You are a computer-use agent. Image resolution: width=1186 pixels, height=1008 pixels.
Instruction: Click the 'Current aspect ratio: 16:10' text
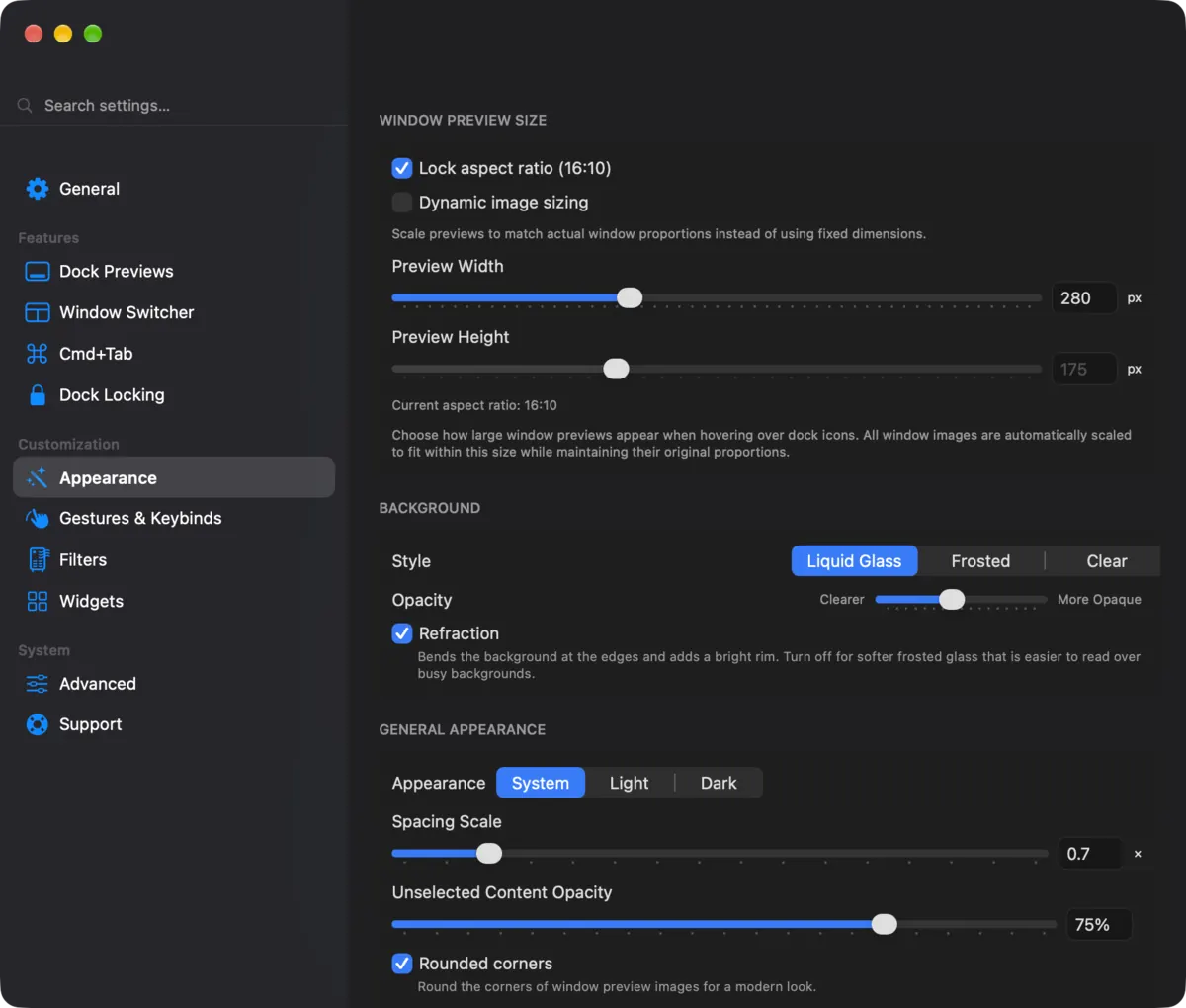[x=474, y=405]
